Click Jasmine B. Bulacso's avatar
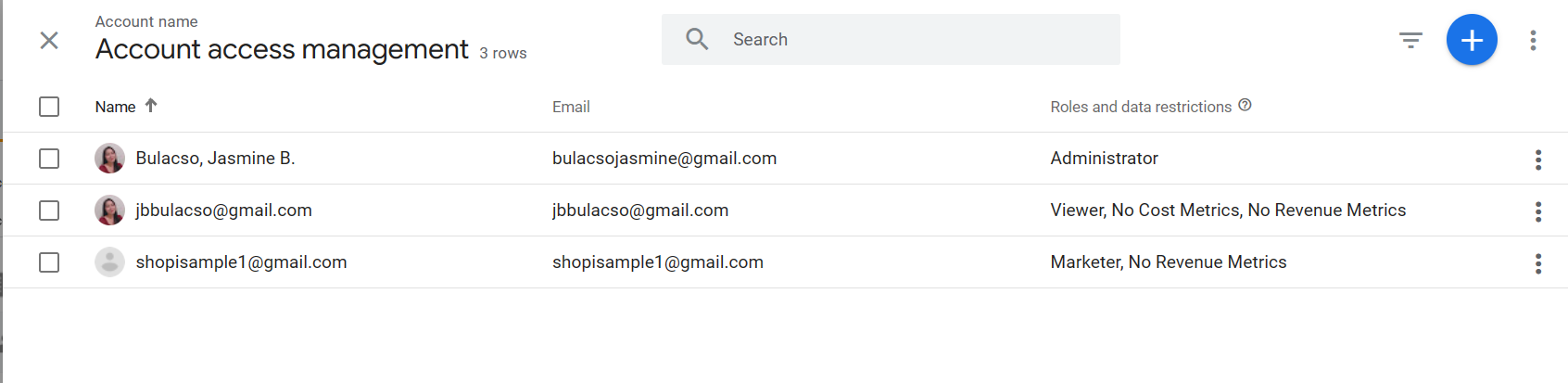 point(109,159)
